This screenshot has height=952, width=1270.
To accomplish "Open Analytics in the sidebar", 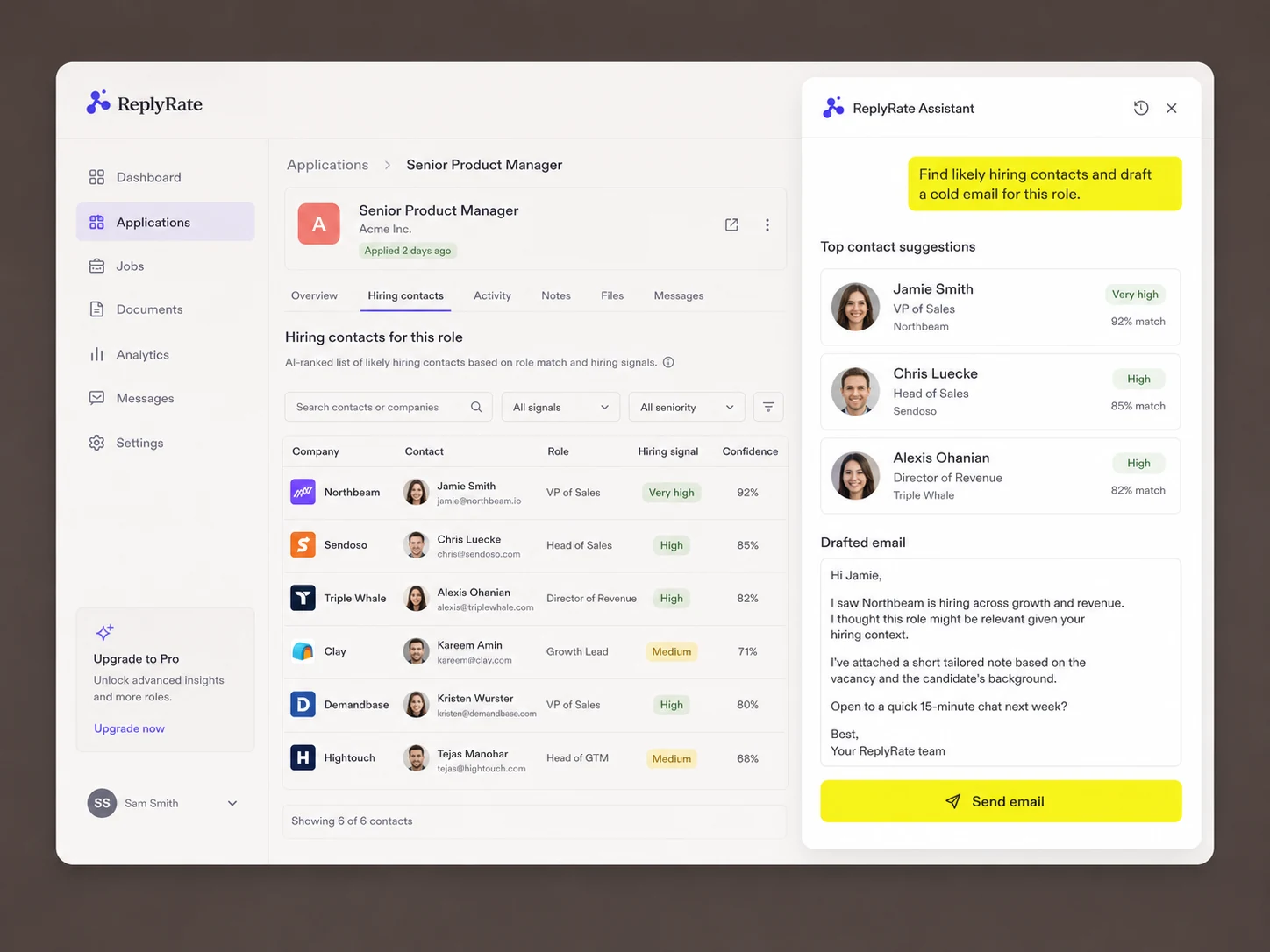I will (x=165, y=354).
